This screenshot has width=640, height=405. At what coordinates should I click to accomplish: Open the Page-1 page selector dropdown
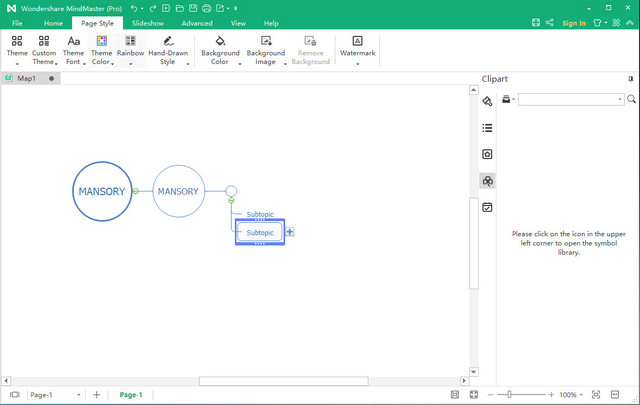79,395
